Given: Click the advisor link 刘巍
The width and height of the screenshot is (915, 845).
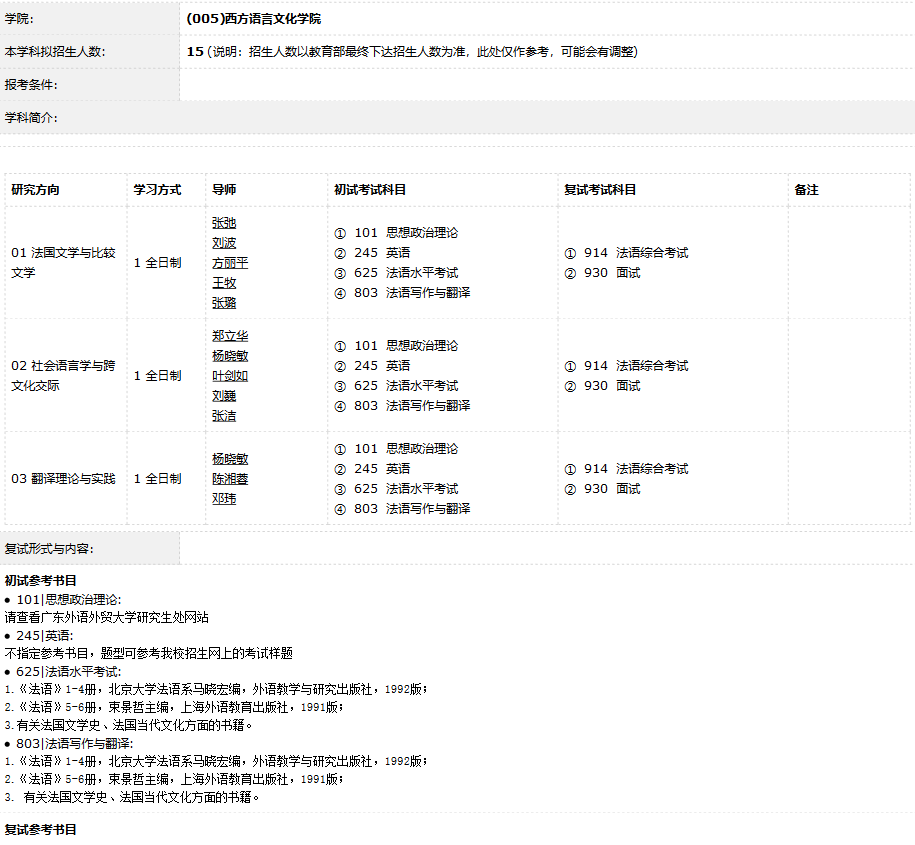Looking at the screenshot, I should (x=224, y=396).
